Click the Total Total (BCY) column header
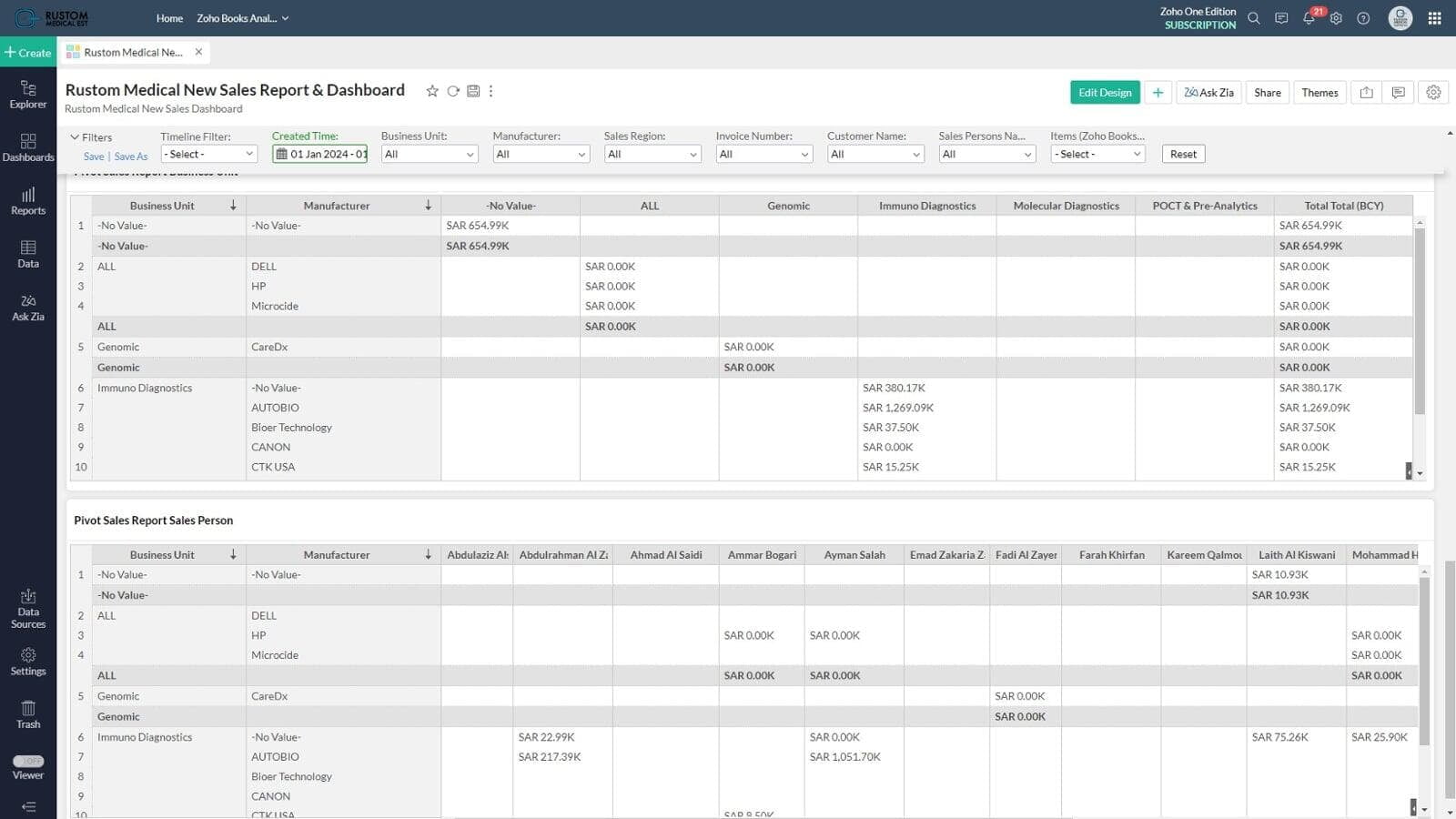 (x=1343, y=206)
